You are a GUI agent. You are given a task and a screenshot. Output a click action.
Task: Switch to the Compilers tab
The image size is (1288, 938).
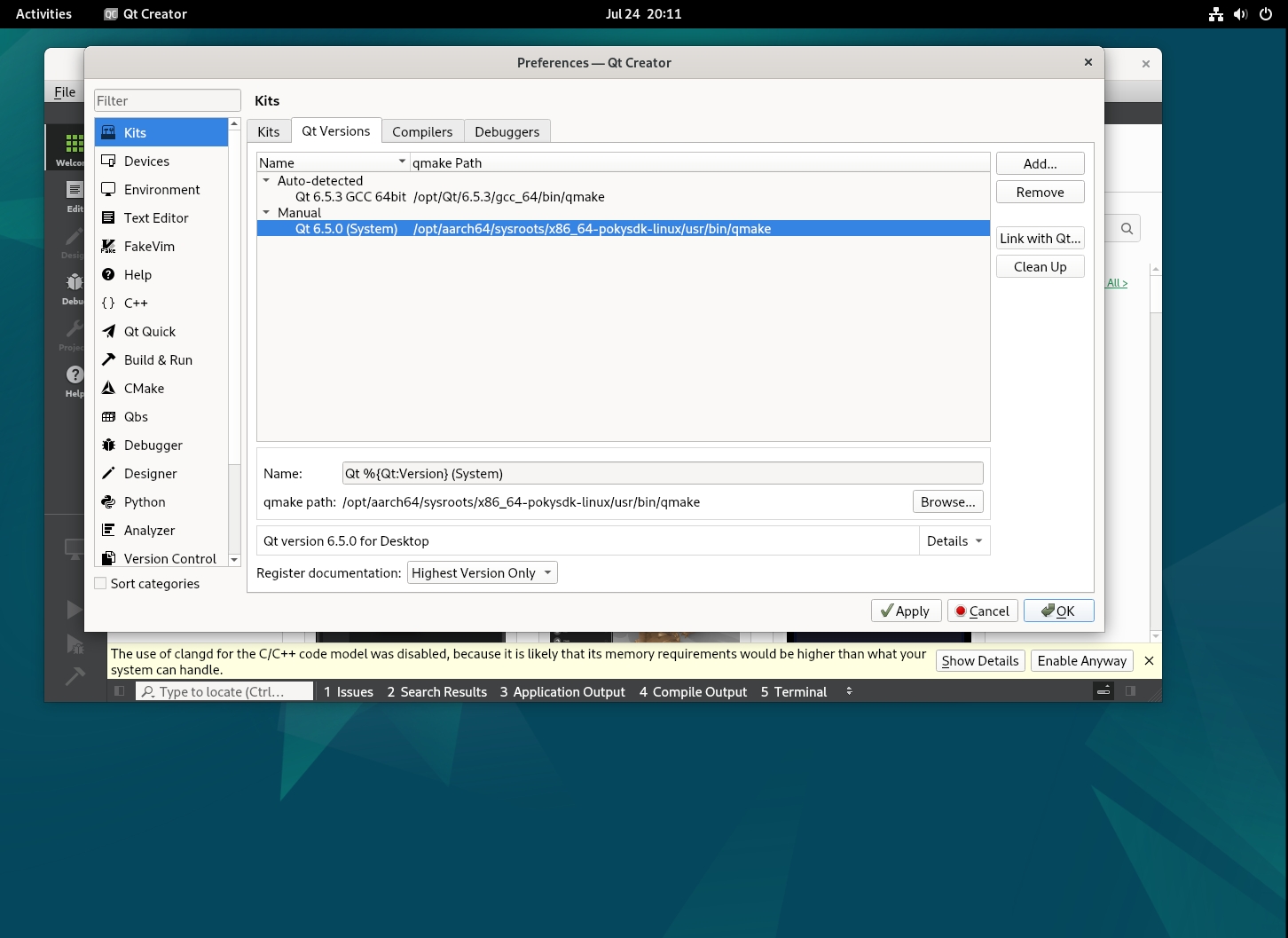pyautogui.click(x=422, y=131)
